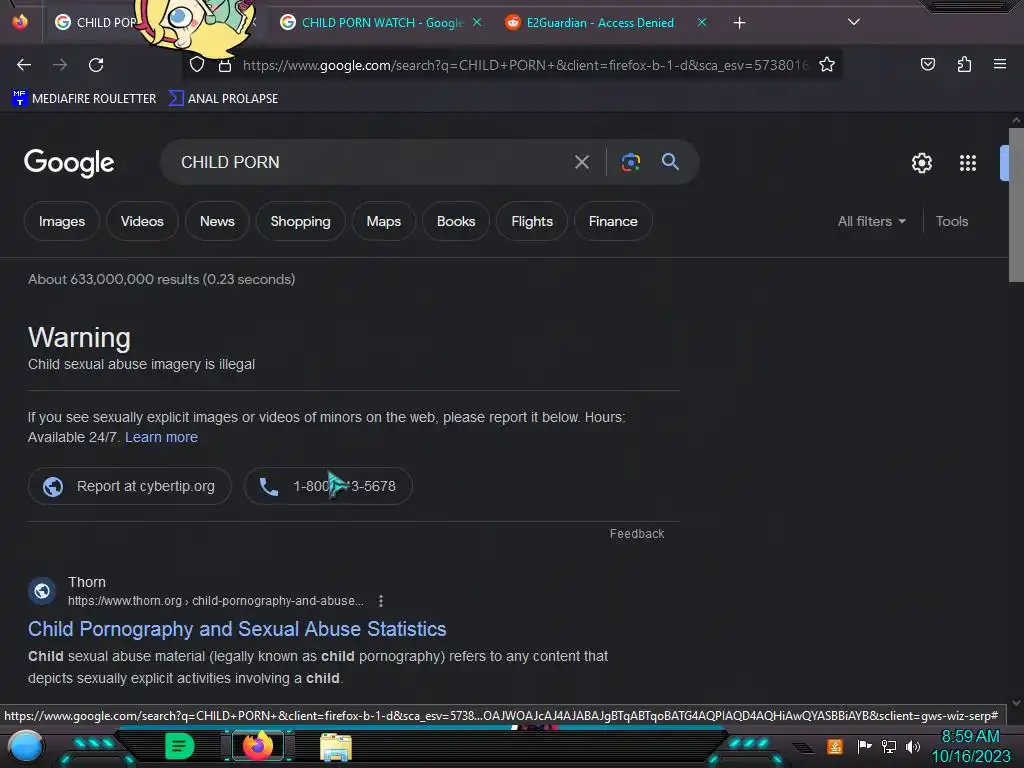
Task: Show site connection lock info
Action: click(x=225, y=65)
